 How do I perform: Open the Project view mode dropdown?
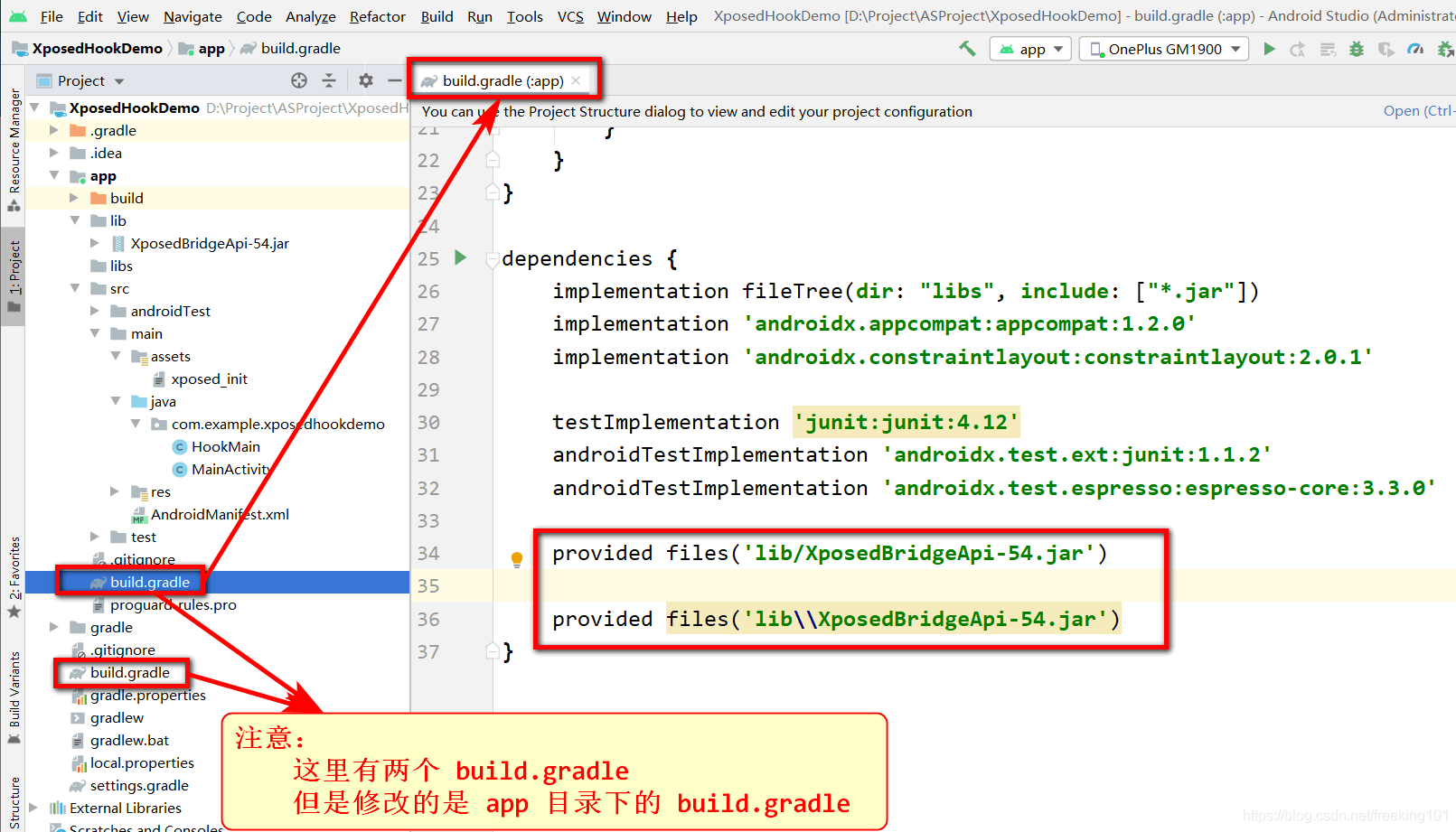point(80,80)
